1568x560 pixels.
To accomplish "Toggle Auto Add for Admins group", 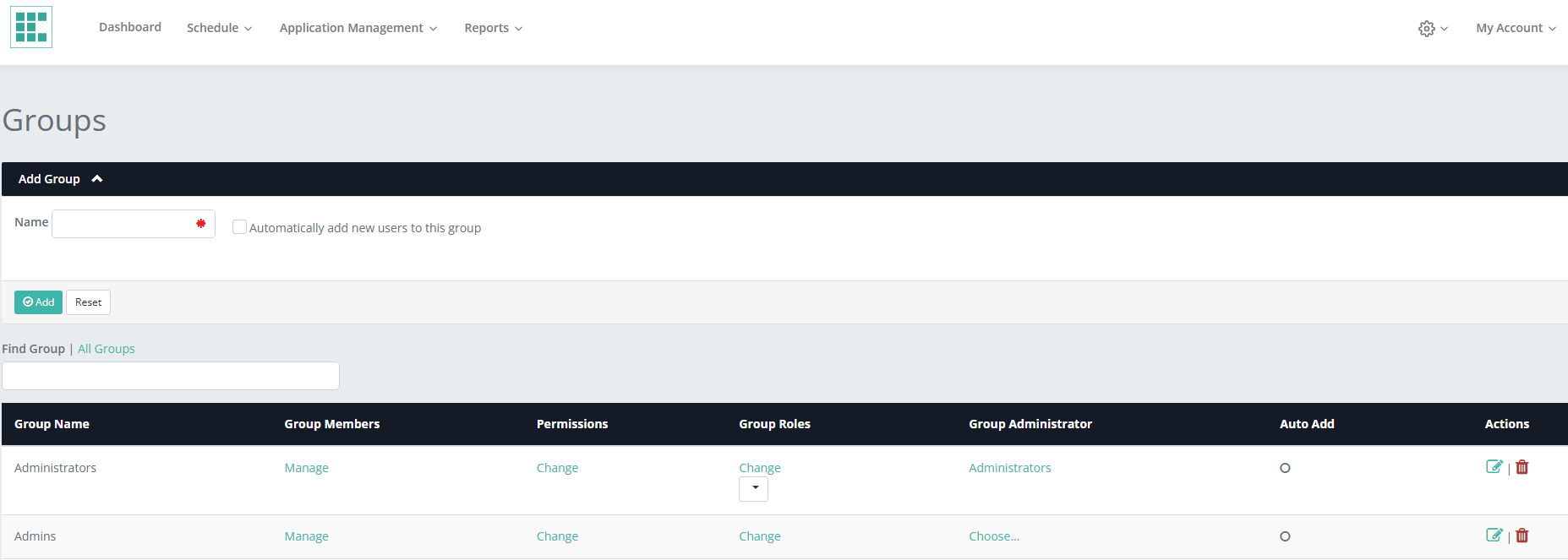I will click(1285, 536).
